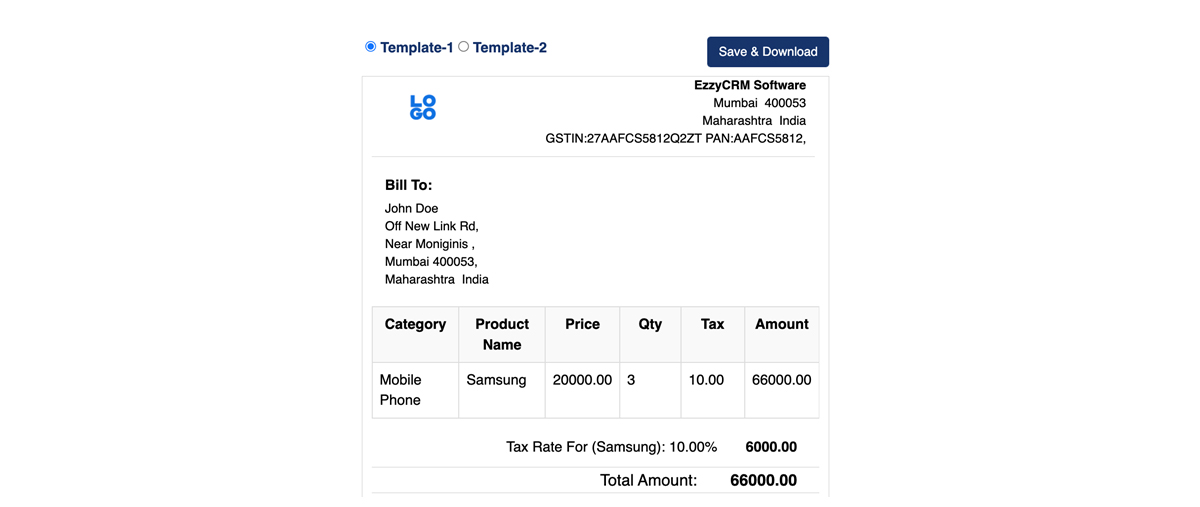Click the Tax Rate For (Samsung) label
Screen dimensions: 1200x507
click(x=611, y=447)
